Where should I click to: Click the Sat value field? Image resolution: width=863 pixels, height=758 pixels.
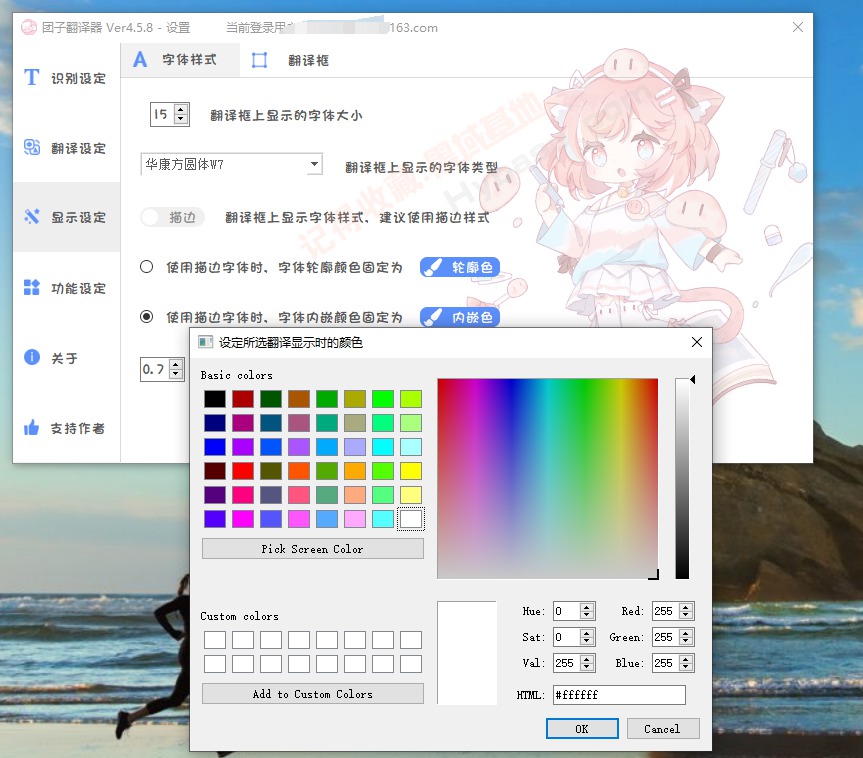coord(566,637)
